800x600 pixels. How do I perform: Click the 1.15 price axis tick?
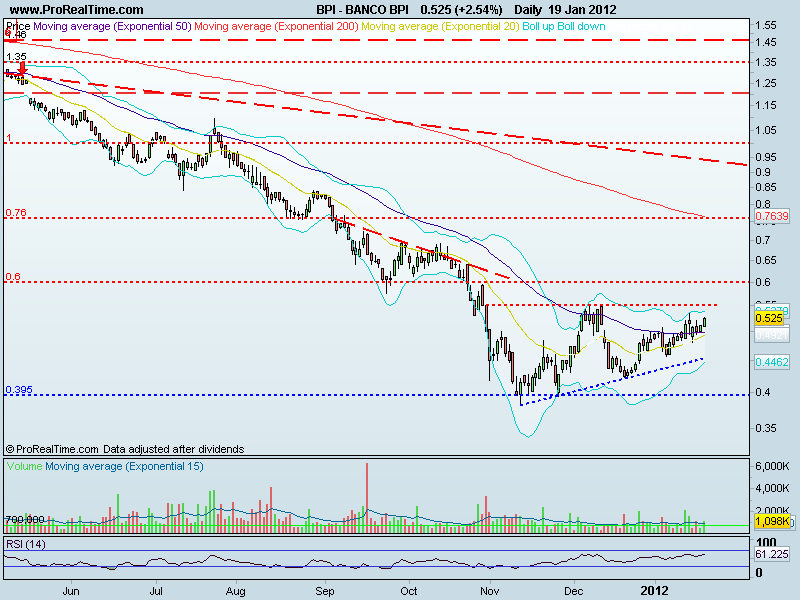(x=766, y=105)
